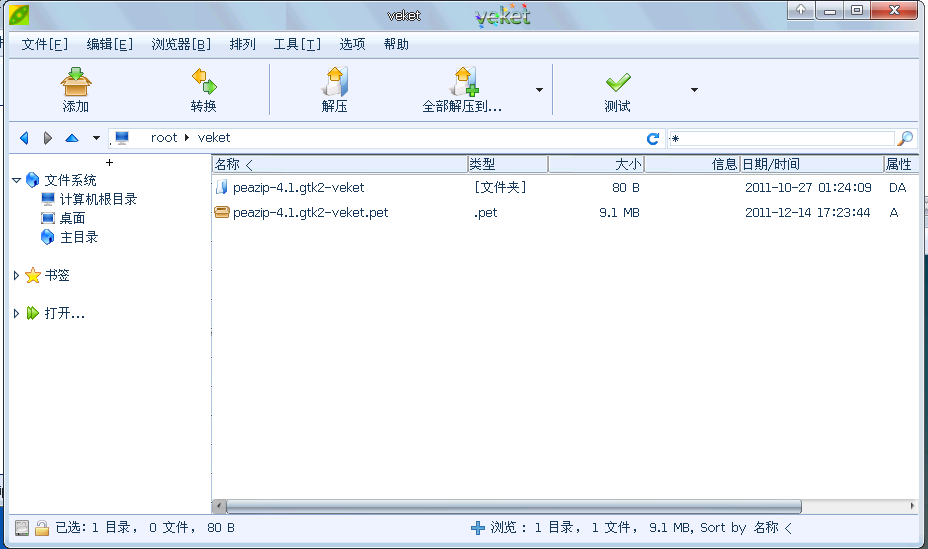
Task: Click the Sort by 名称 status text
Action: point(746,527)
